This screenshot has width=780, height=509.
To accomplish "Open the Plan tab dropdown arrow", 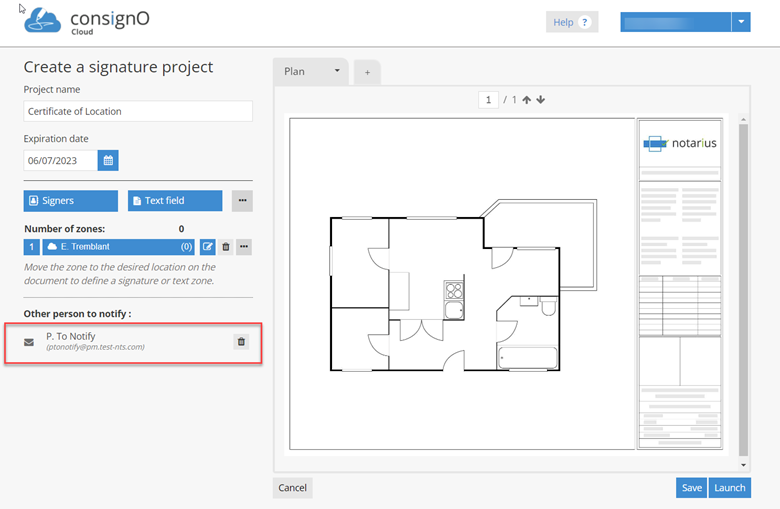I will coord(337,71).
